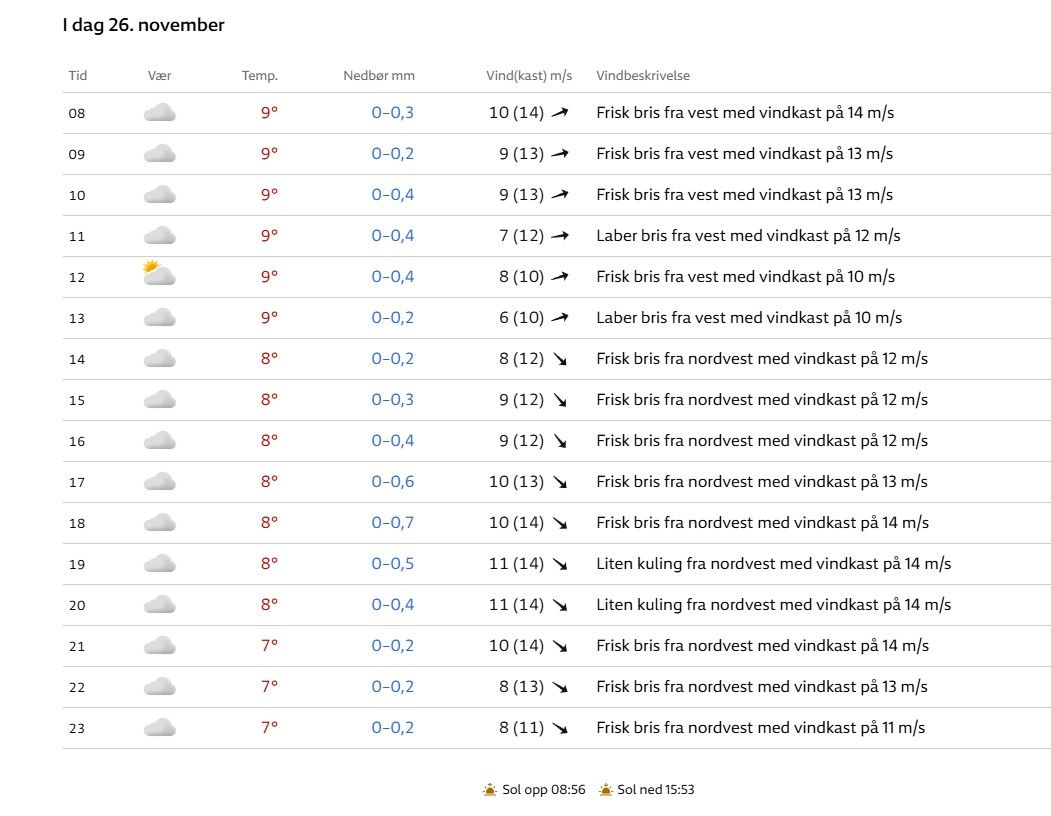The height and width of the screenshot is (816, 1051).
Task: Click the precipitation value 0–0,7 at hour 18
Action: pos(392,523)
